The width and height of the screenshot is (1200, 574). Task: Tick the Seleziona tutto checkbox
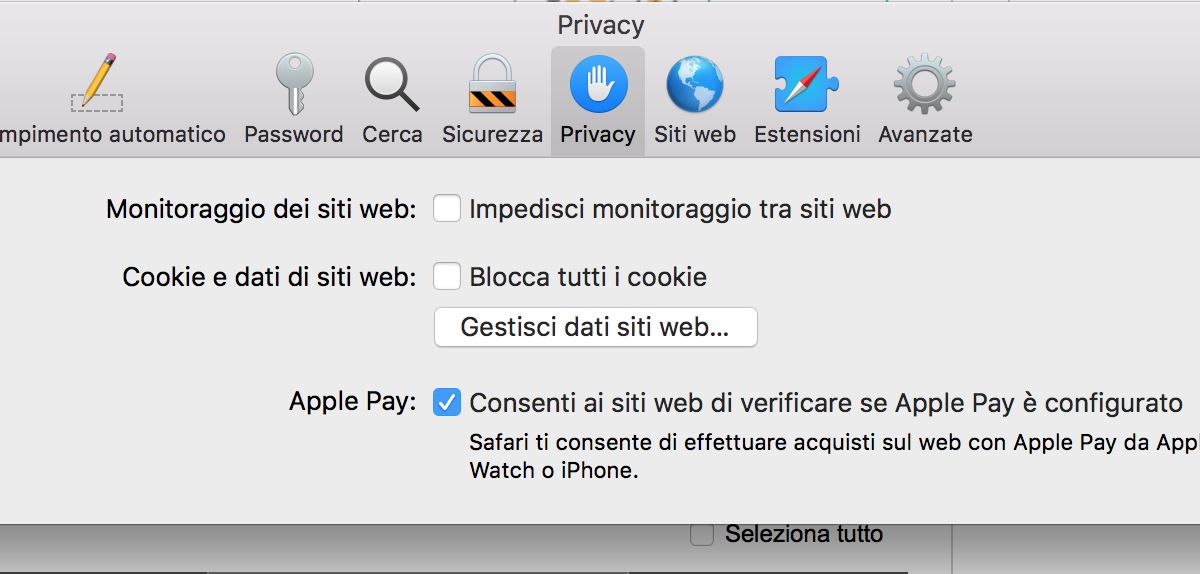tap(702, 535)
